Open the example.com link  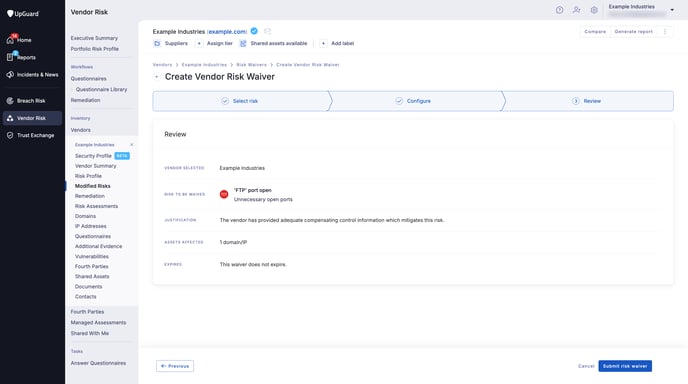click(x=227, y=32)
